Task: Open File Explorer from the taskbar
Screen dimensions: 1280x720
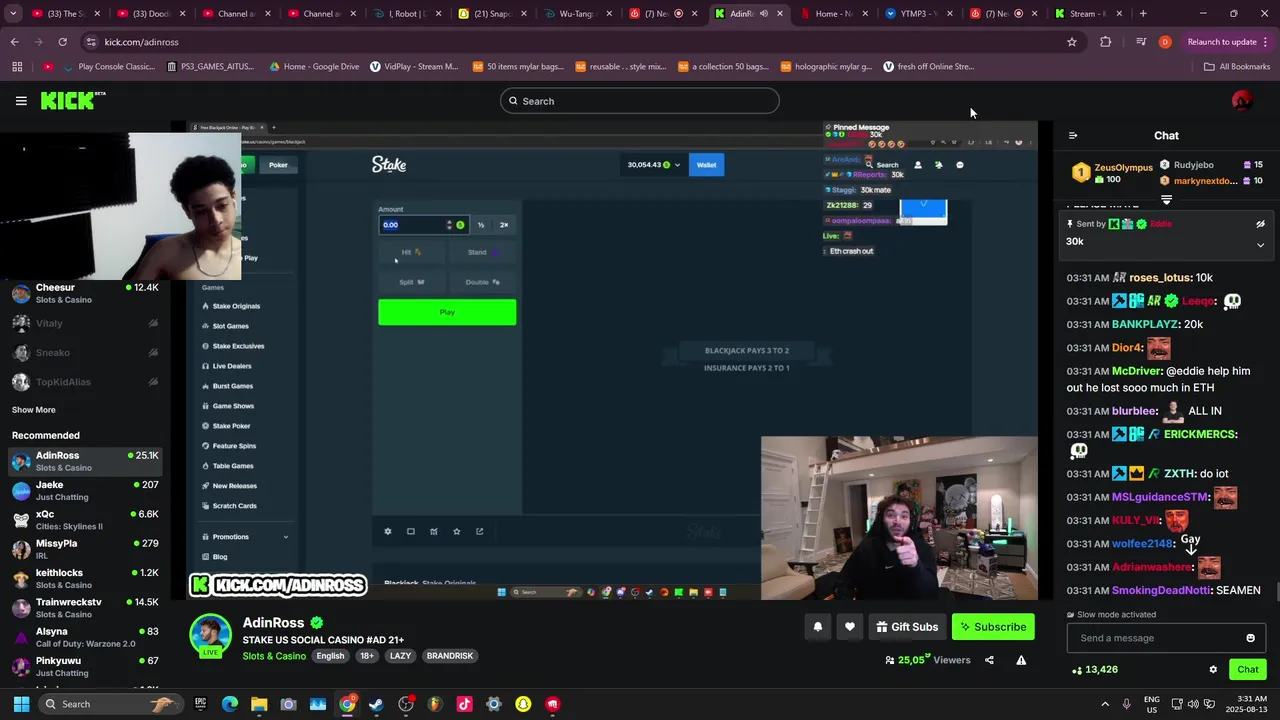Action: pos(259,704)
